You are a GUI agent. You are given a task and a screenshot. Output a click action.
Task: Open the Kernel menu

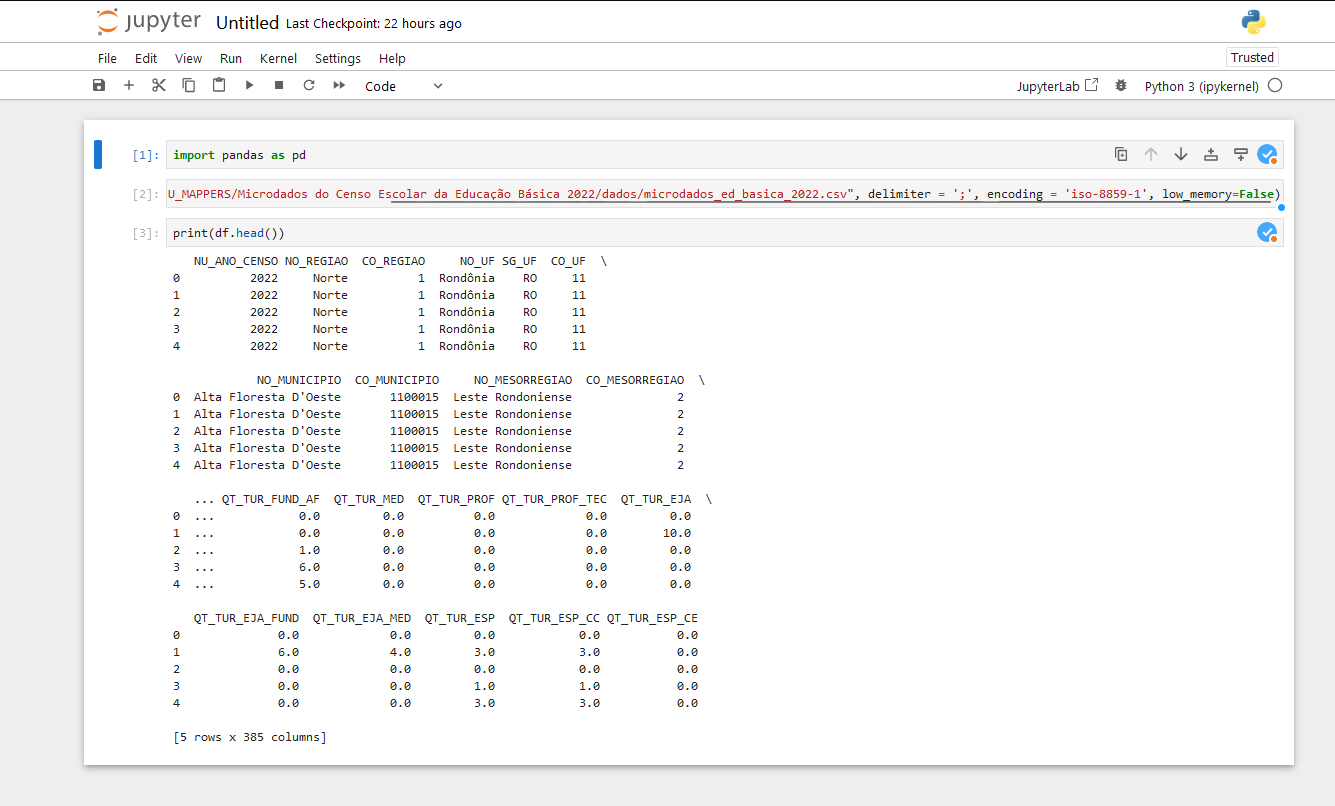(278, 58)
